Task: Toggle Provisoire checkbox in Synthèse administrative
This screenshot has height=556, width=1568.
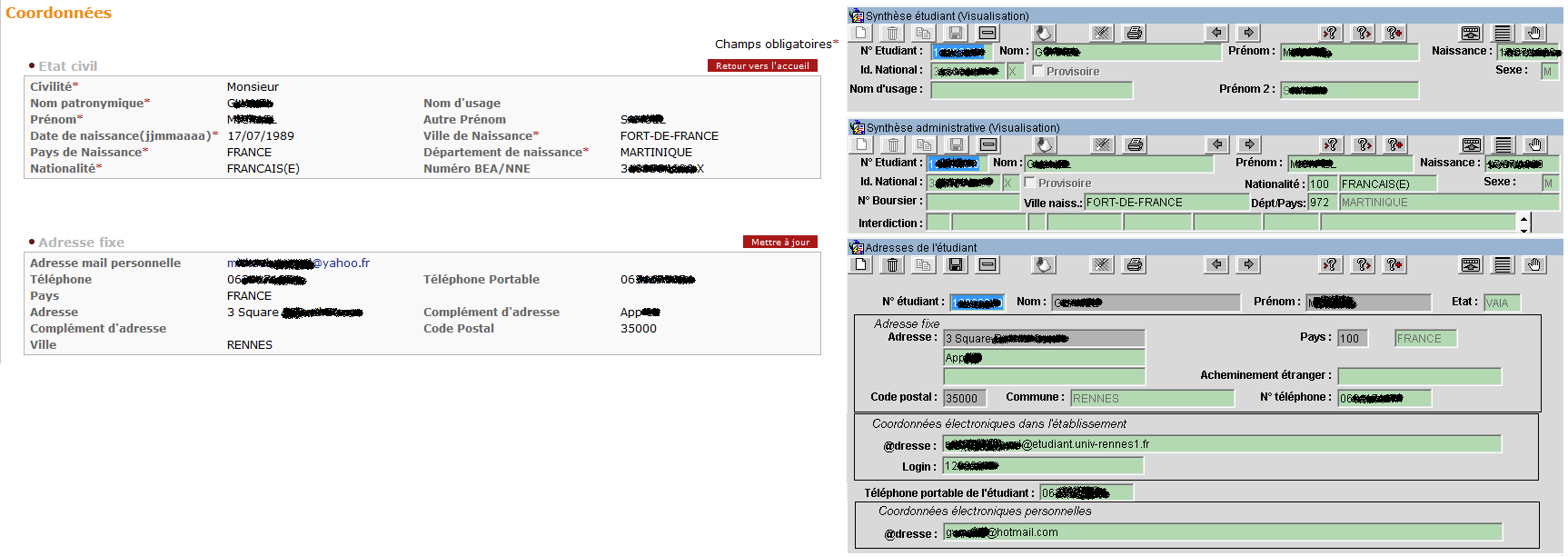Action: (1030, 183)
